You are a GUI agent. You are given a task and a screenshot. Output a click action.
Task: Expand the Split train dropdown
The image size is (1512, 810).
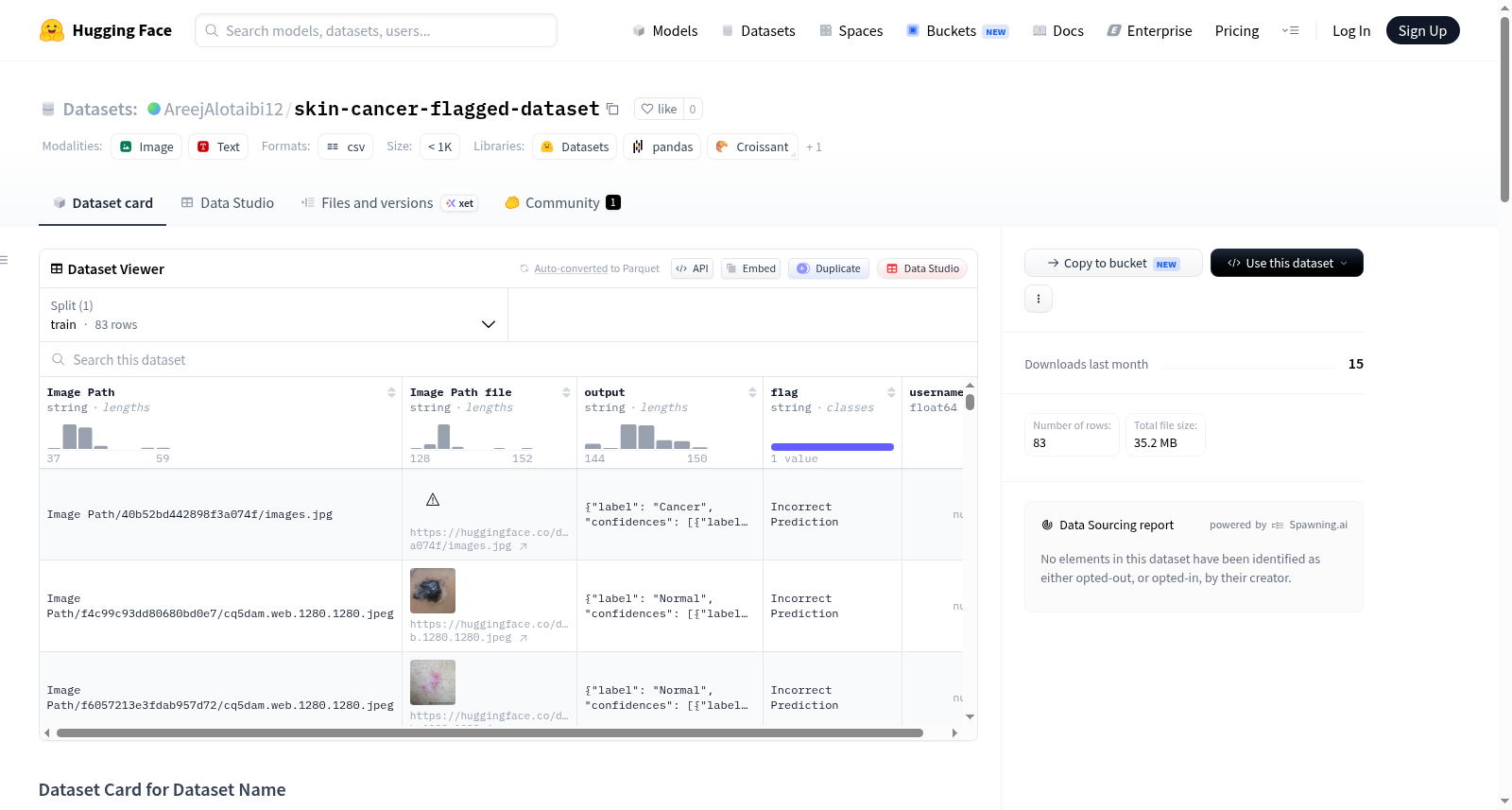tap(273, 315)
